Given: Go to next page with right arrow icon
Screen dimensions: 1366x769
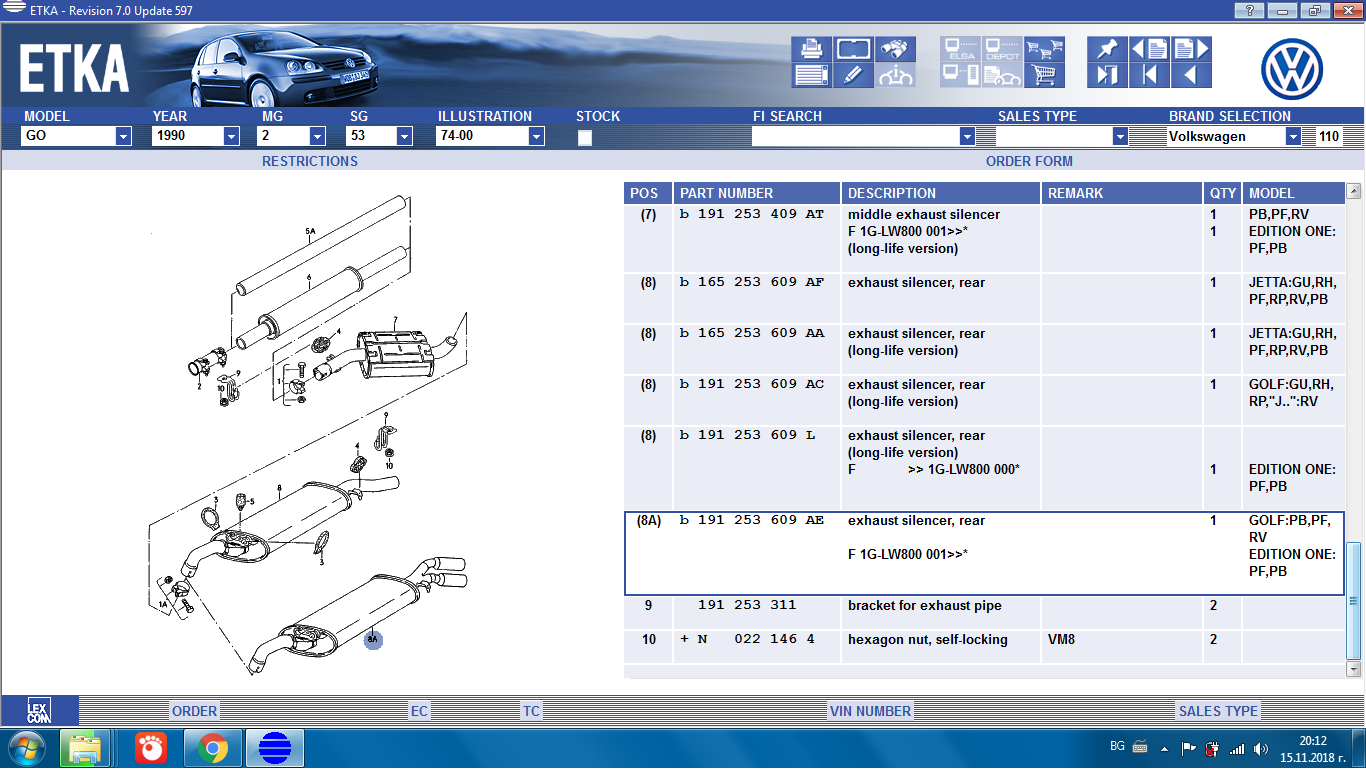Looking at the screenshot, I should tap(1190, 49).
